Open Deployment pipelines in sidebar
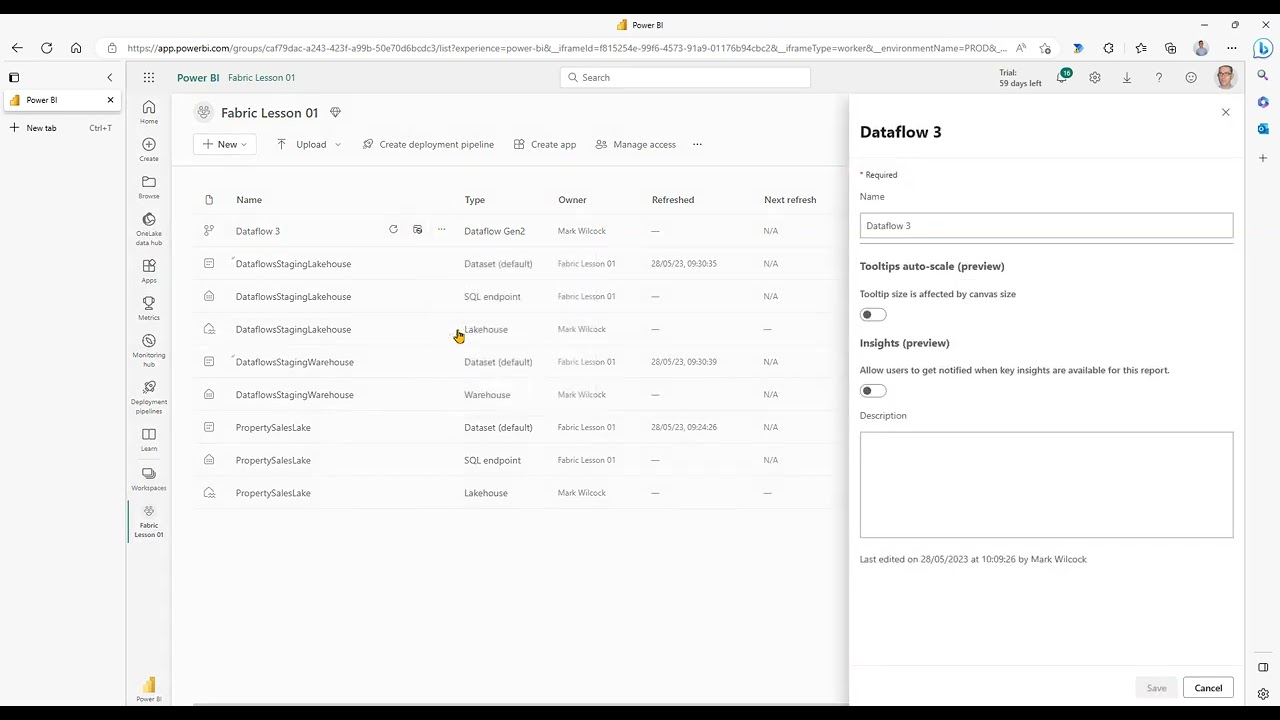Image resolution: width=1280 pixels, height=720 pixels. point(149,397)
